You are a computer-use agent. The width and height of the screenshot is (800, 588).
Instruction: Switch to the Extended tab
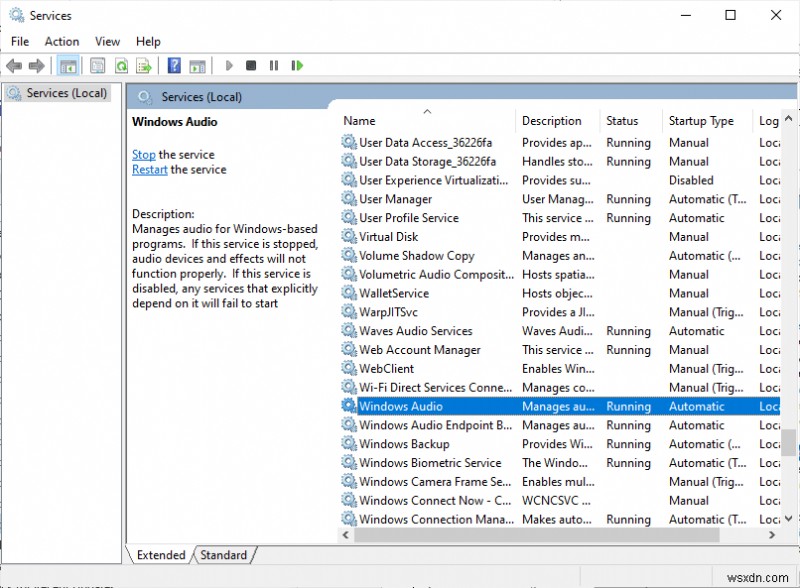160,555
